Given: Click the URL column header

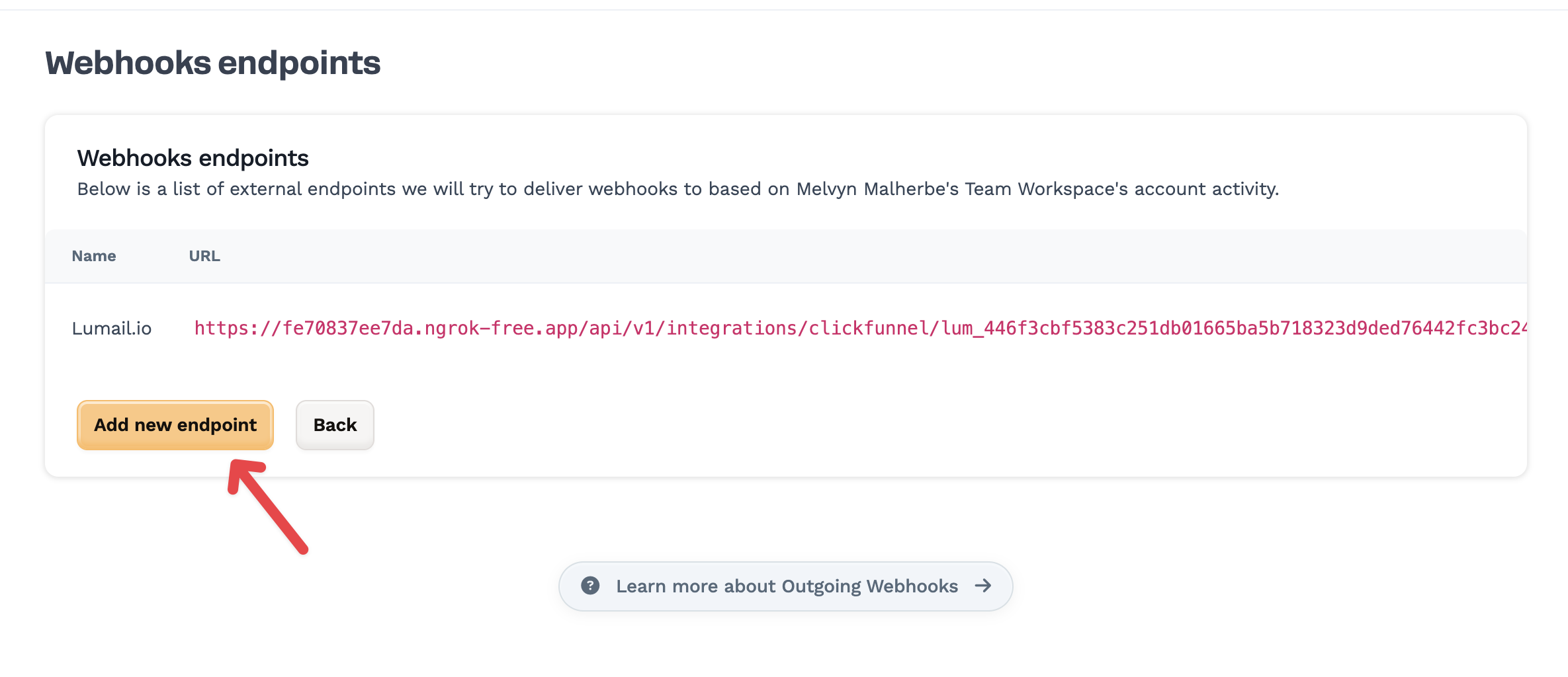Looking at the screenshot, I should click(204, 257).
